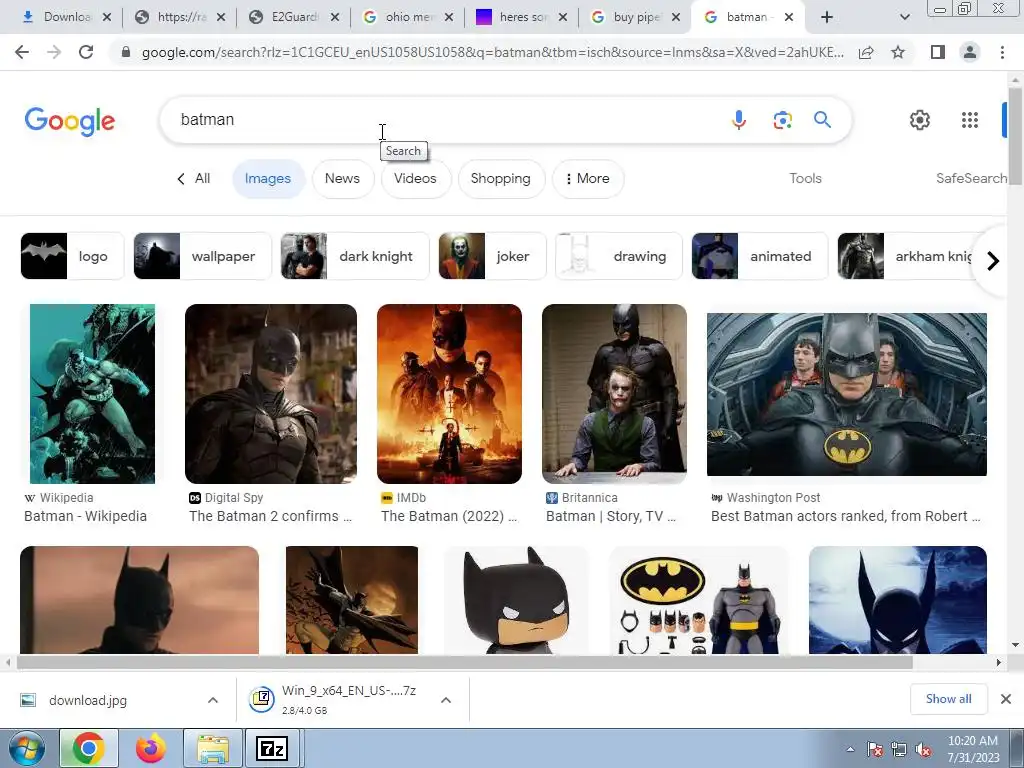The image size is (1024, 768).
Task: View site info via the padlock icon
Action: click(x=126, y=52)
